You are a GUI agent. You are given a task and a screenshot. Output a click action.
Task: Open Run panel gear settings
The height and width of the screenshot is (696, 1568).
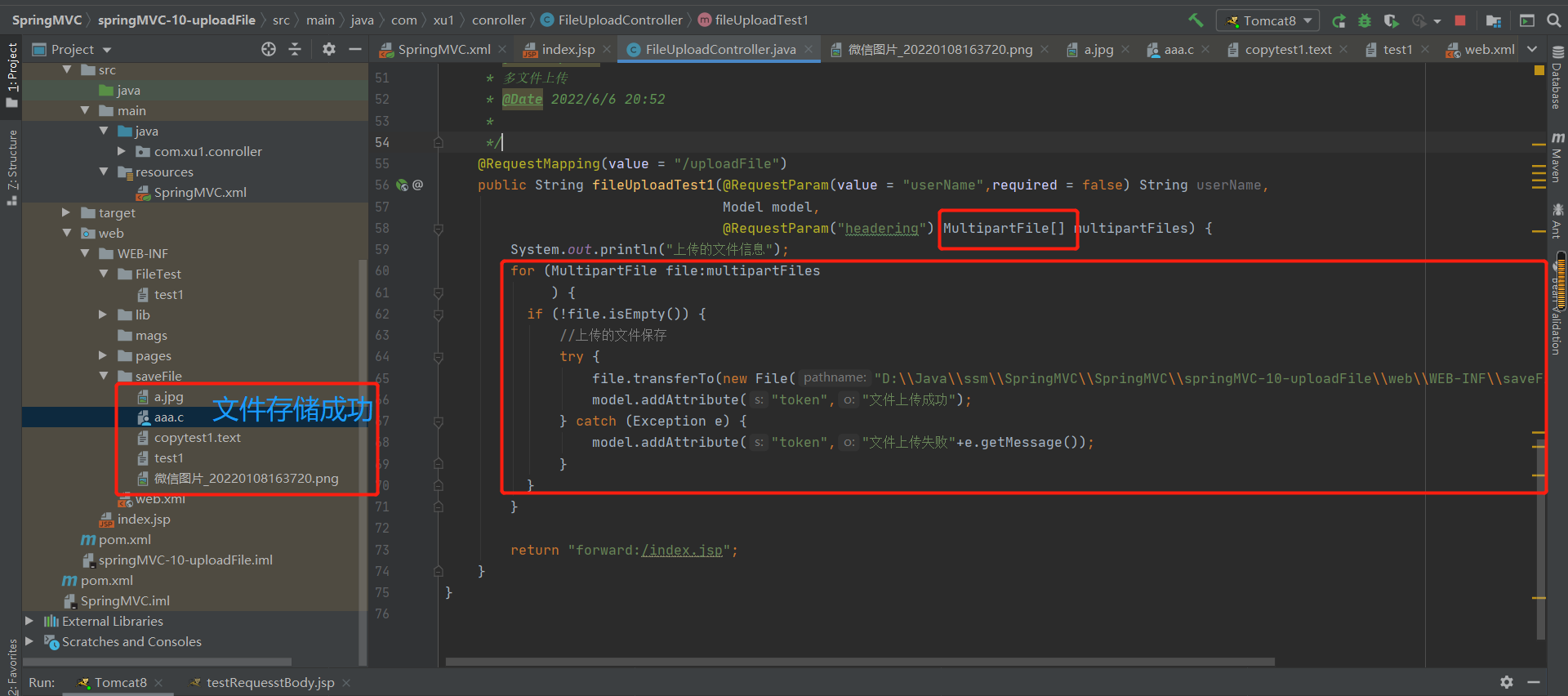[x=1507, y=682]
